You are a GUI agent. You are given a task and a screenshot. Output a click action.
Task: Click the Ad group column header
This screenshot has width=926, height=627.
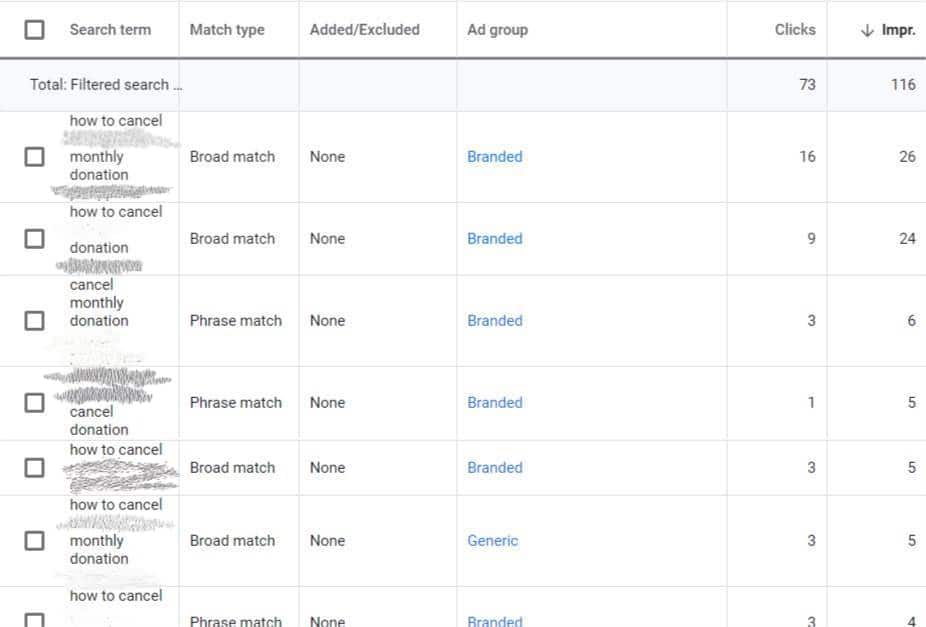(497, 29)
